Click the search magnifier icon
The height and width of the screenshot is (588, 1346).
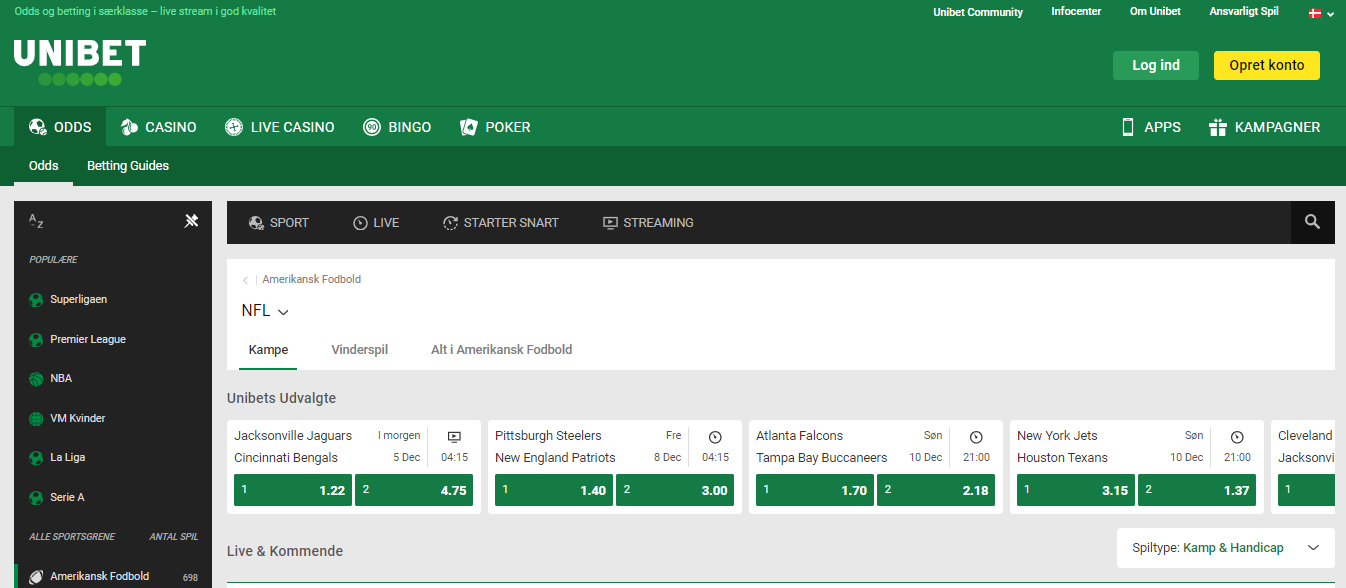(1312, 222)
